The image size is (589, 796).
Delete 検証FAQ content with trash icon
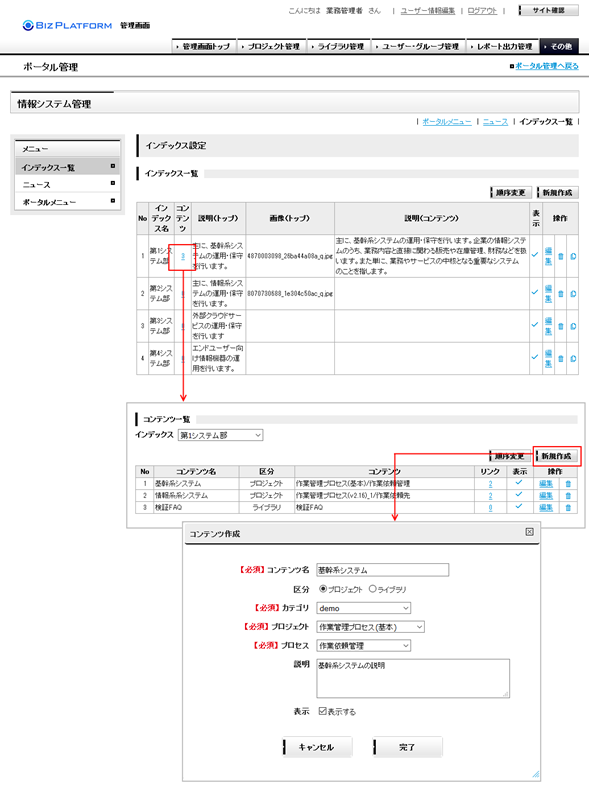coord(568,507)
